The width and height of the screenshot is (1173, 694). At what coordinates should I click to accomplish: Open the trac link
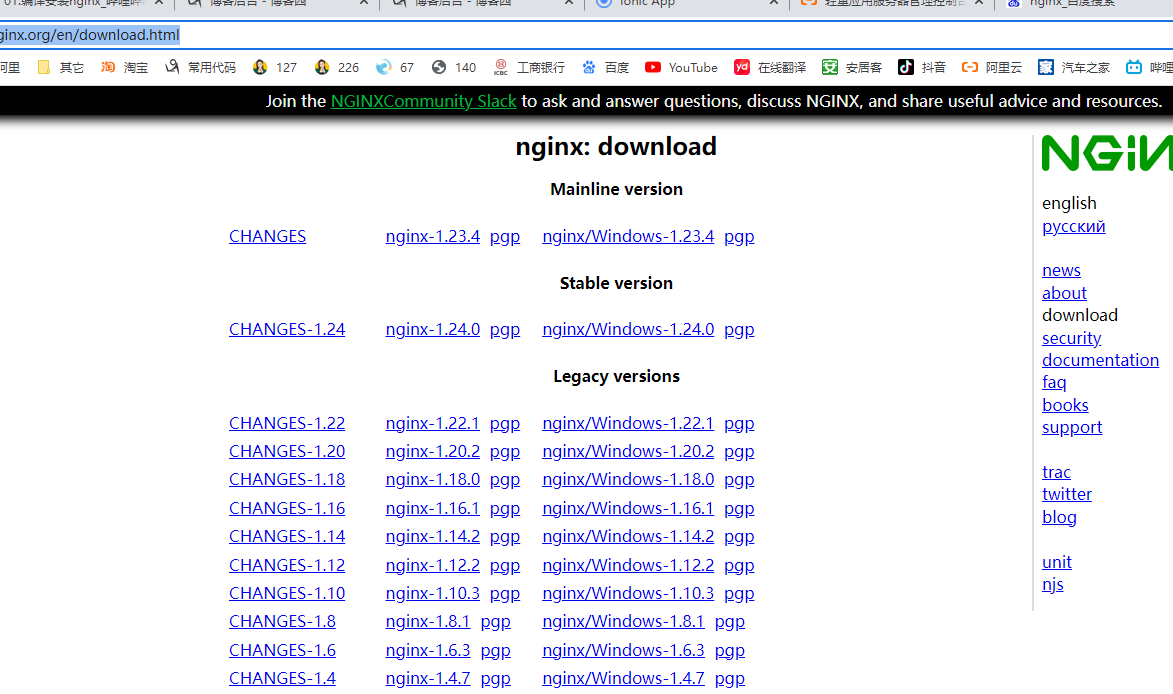click(x=1056, y=473)
